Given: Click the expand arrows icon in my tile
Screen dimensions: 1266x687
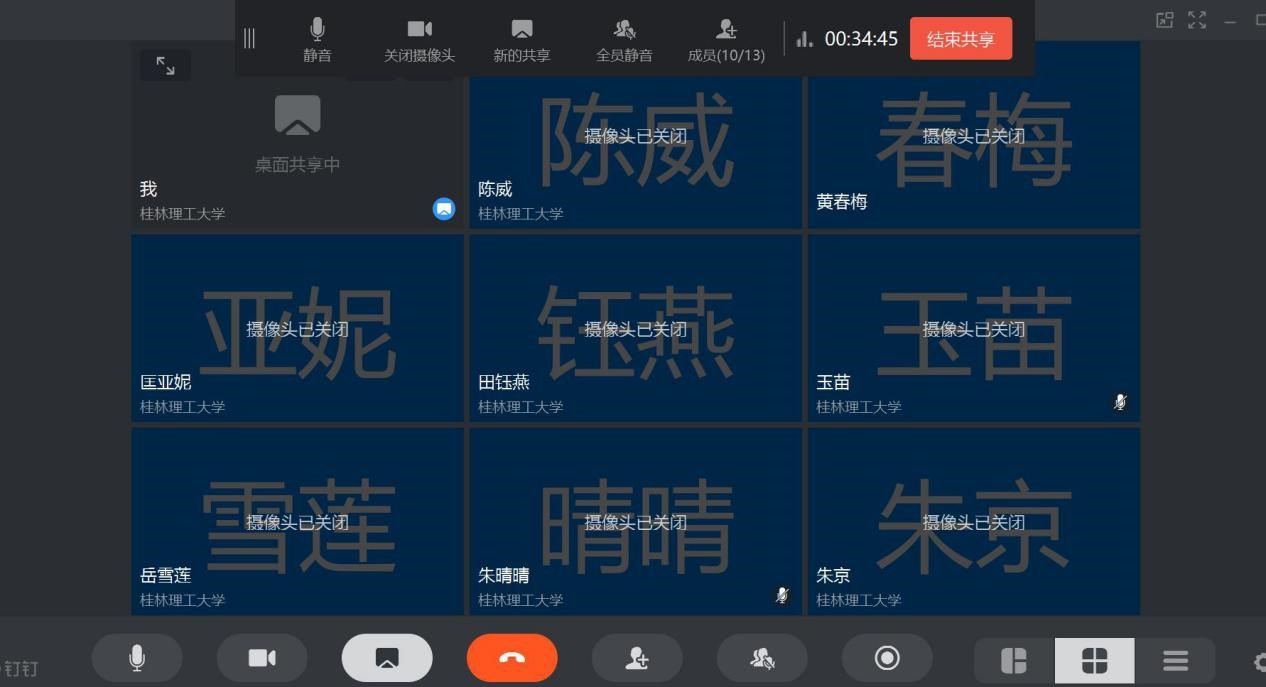Looking at the screenshot, I should click(165, 66).
